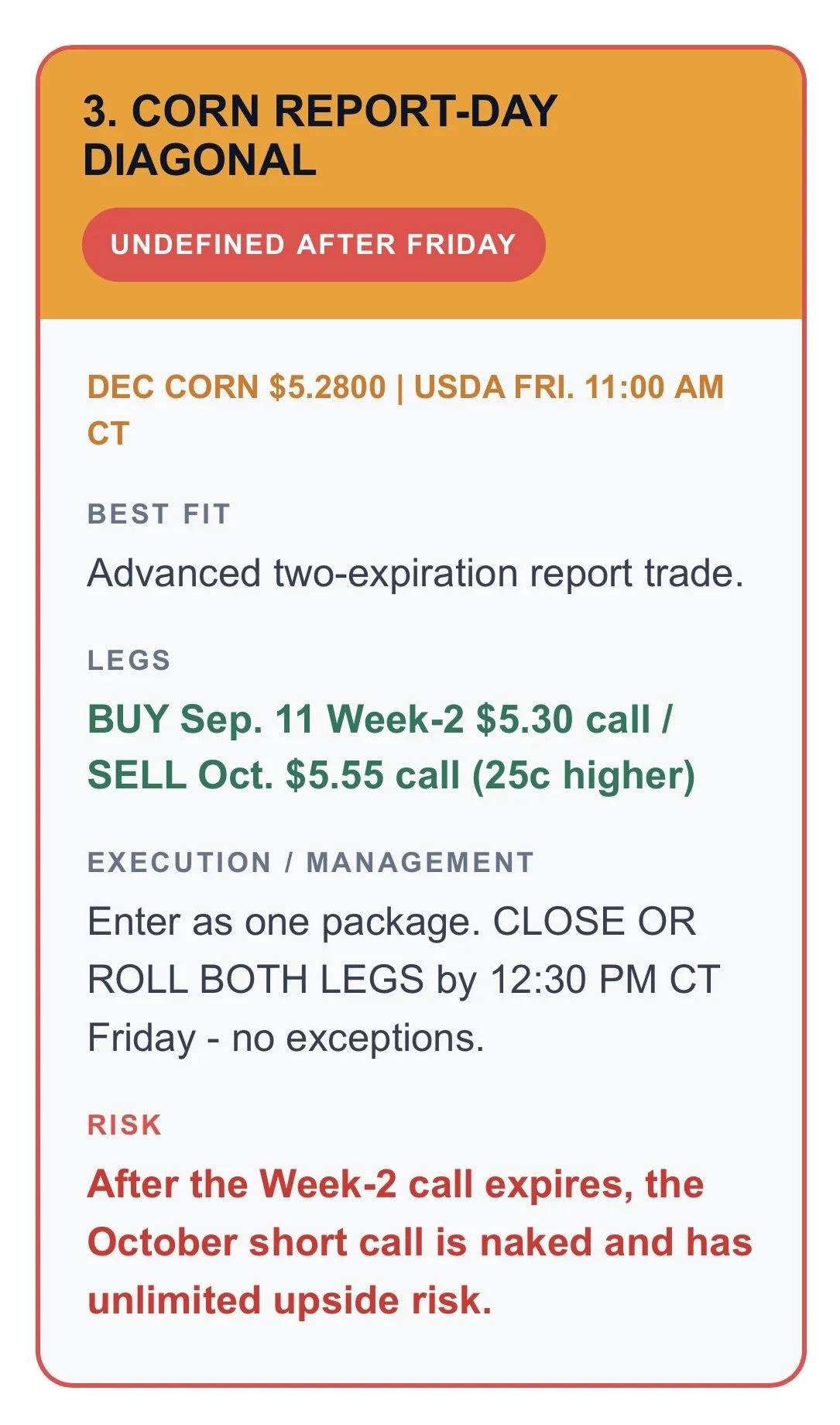Click the naked October short call warning
The width and height of the screenshot is (840, 1425).
pos(420,1243)
